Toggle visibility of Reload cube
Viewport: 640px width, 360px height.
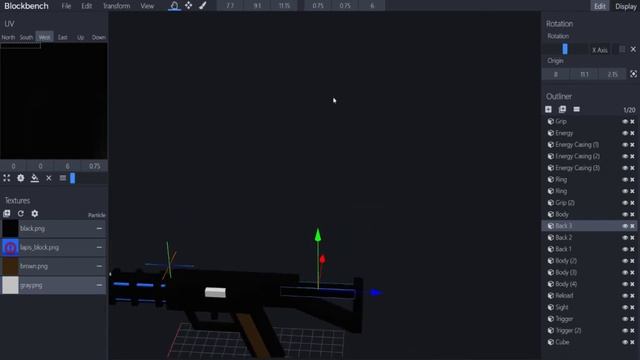click(x=625, y=296)
